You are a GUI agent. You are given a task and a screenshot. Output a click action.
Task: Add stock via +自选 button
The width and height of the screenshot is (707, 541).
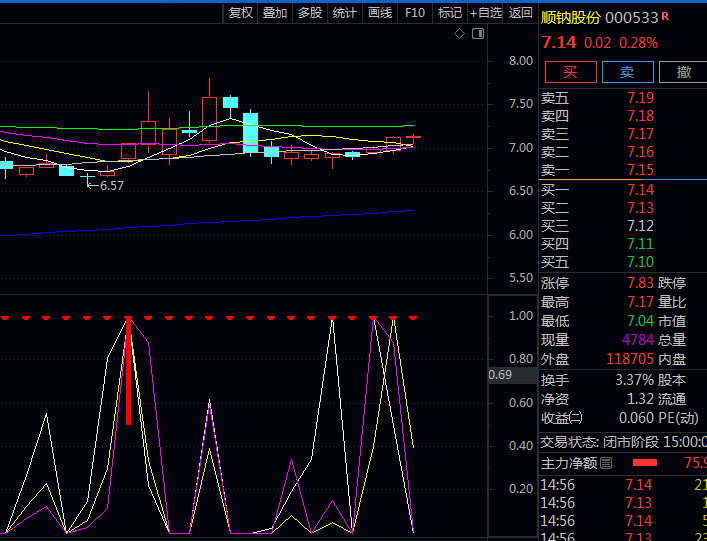(x=486, y=13)
